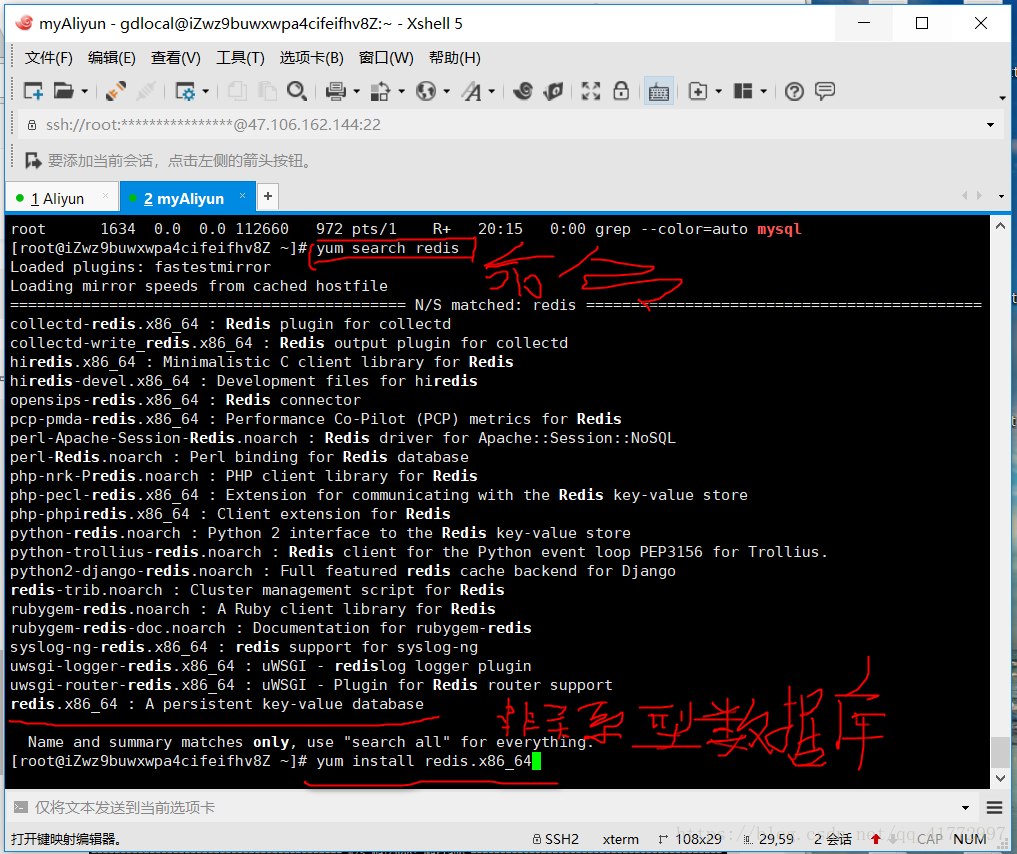Click the 2 会话 session count
This screenshot has height=854, width=1017.
833,839
